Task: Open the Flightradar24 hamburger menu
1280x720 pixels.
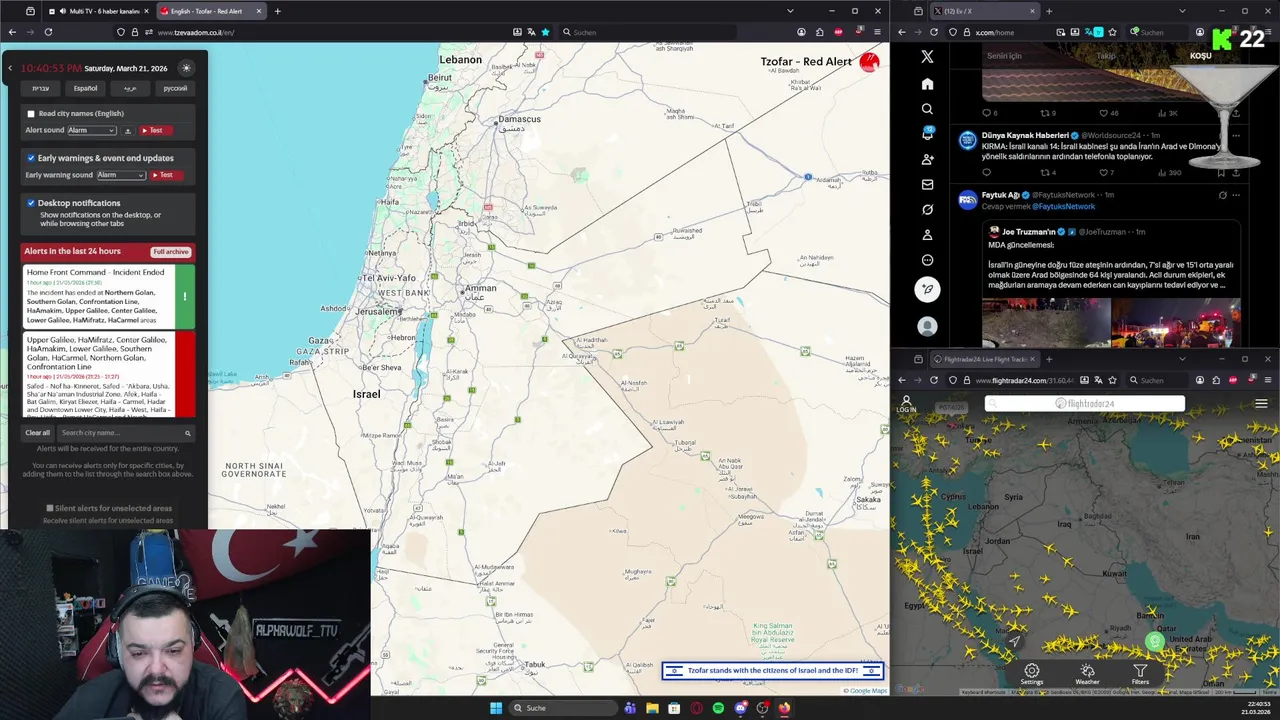Action: tap(1261, 404)
